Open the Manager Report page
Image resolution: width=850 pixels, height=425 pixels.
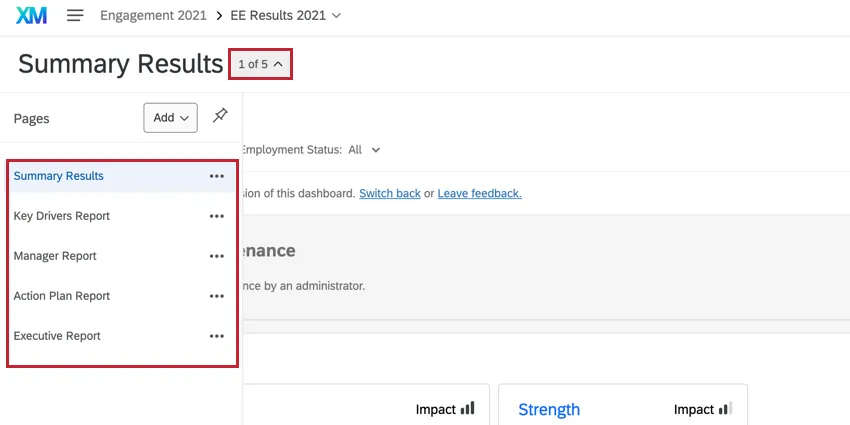(x=55, y=256)
